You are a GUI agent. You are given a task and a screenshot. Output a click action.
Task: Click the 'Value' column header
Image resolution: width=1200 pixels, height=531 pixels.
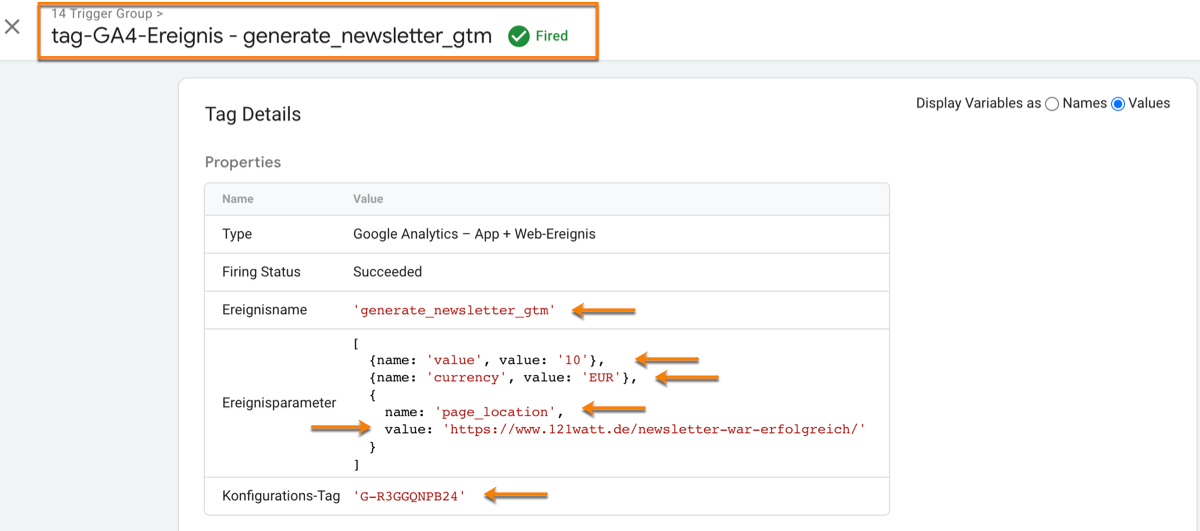click(368, 199)
